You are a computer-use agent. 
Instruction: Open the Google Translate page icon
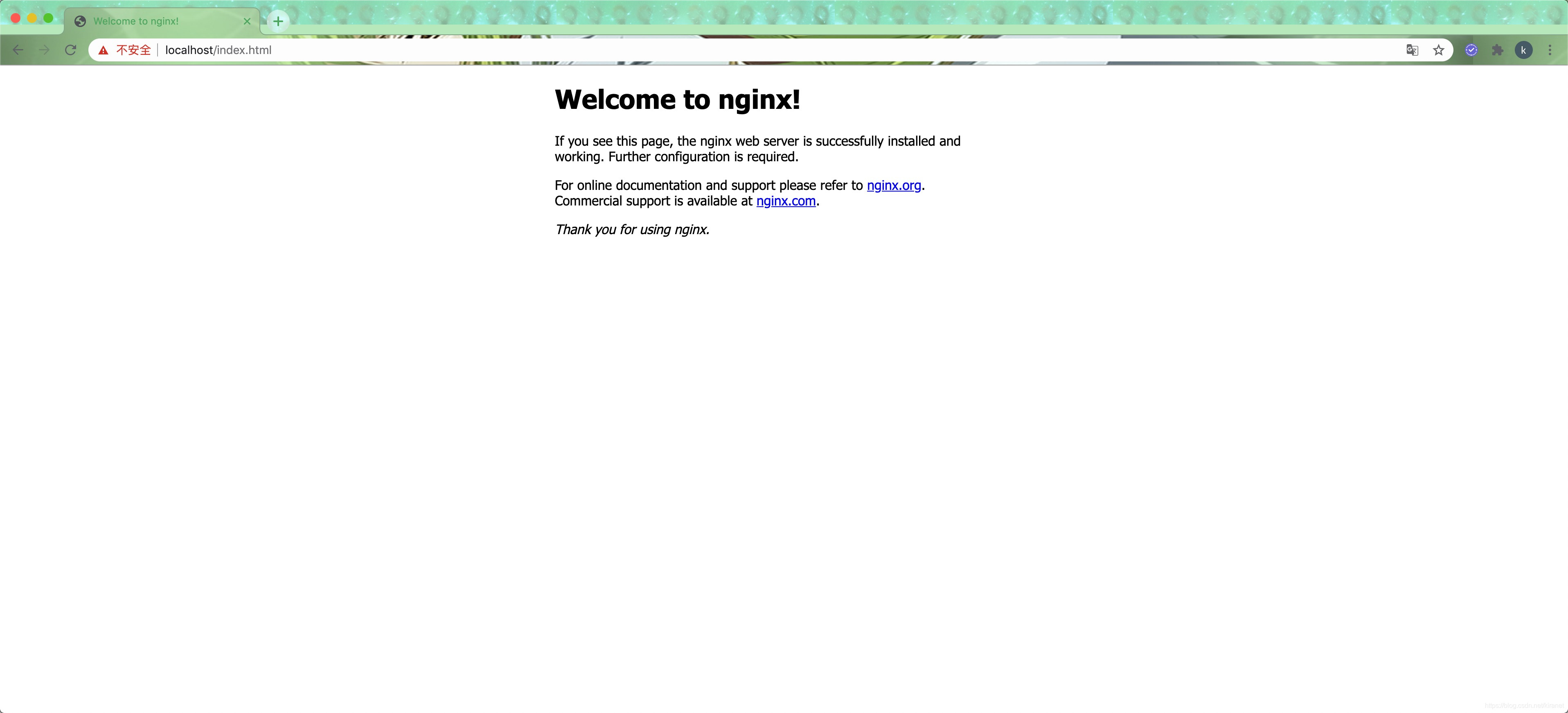(x=1412, y=50)
